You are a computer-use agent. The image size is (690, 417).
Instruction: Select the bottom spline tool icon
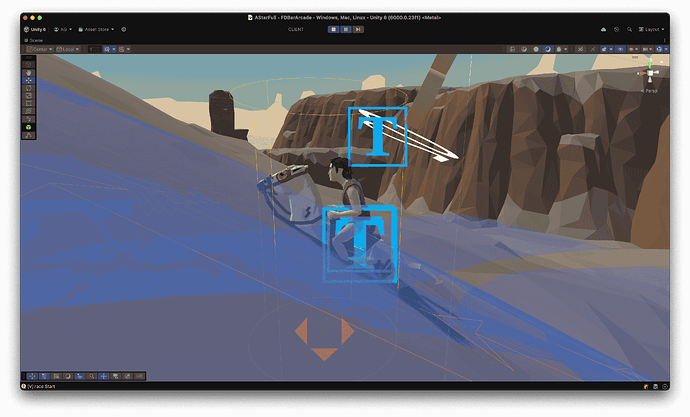[x=29, y=135]
